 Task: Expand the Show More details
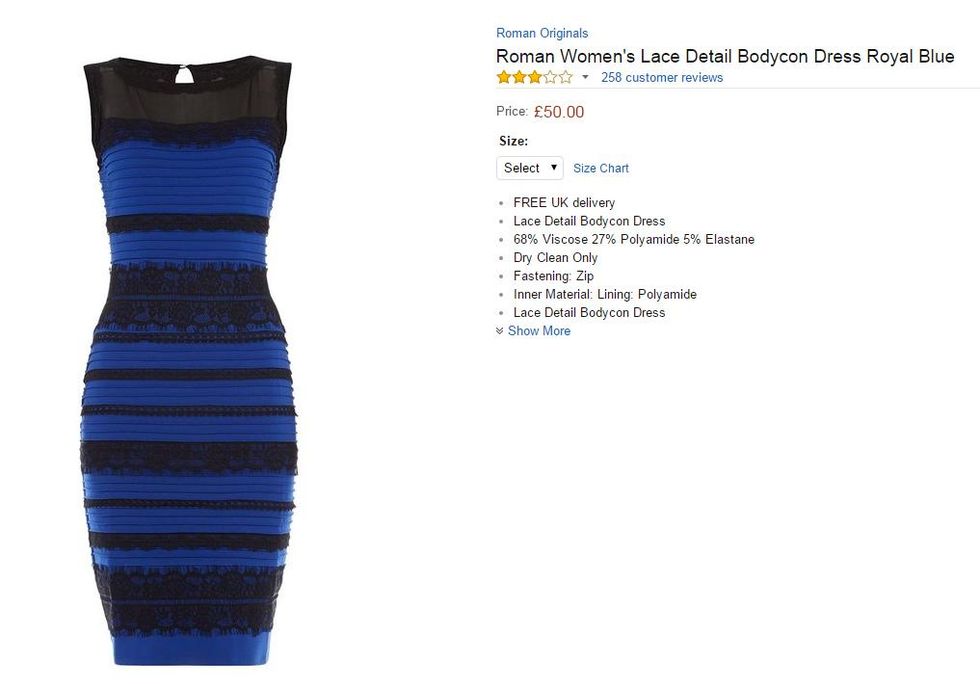click(539, 331)
